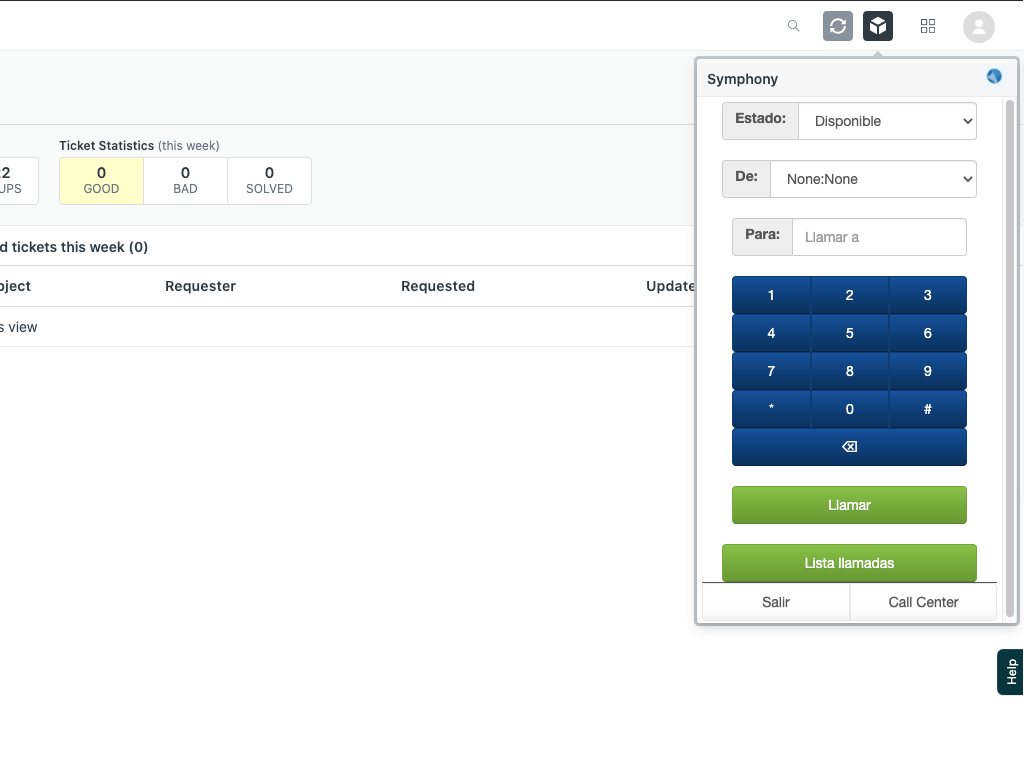Sort by the Requester column header
Screen dimensions: 1024x768
[200, 286]
